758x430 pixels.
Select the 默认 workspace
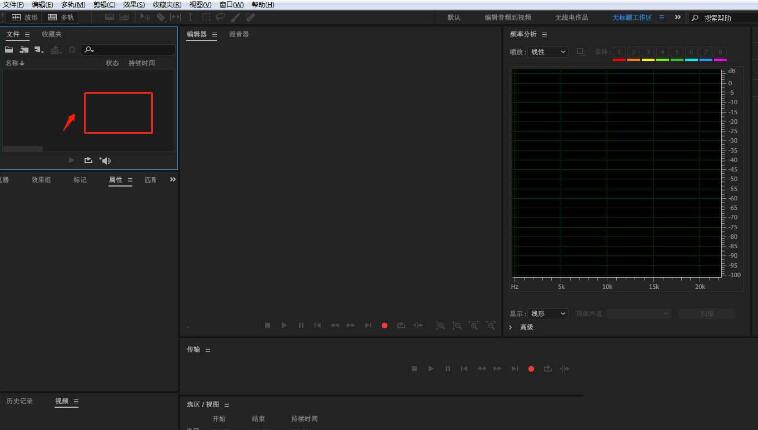[x=453, y=17]
